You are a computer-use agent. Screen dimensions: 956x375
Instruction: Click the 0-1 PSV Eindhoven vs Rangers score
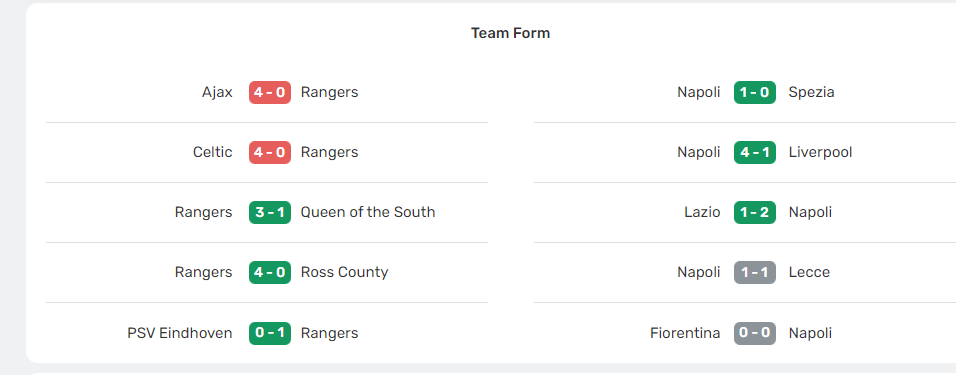click(269, 333)
